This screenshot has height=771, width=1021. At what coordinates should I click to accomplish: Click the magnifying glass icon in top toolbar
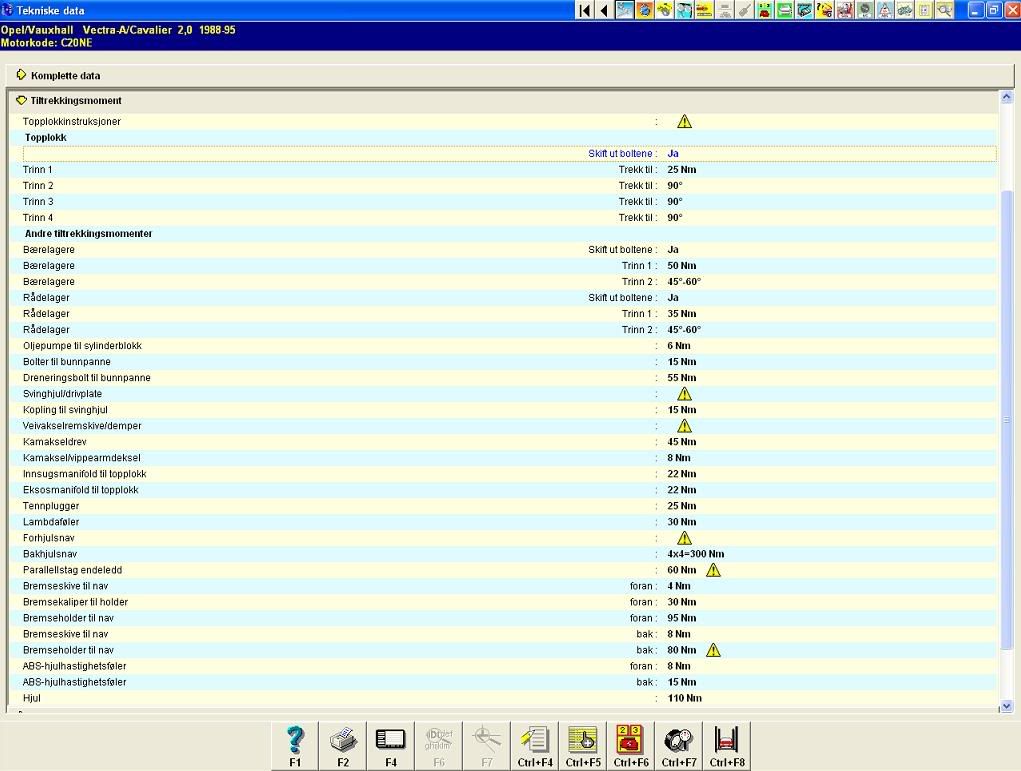tap(944, 10)
